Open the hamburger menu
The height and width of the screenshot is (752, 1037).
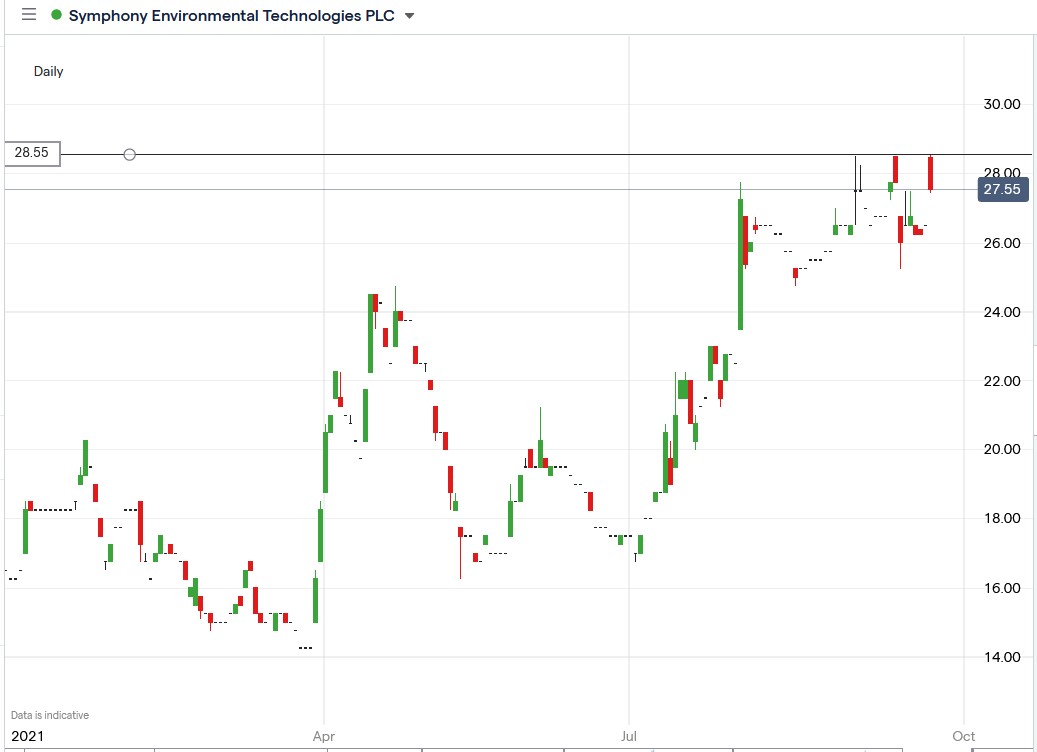click(28, 15)
